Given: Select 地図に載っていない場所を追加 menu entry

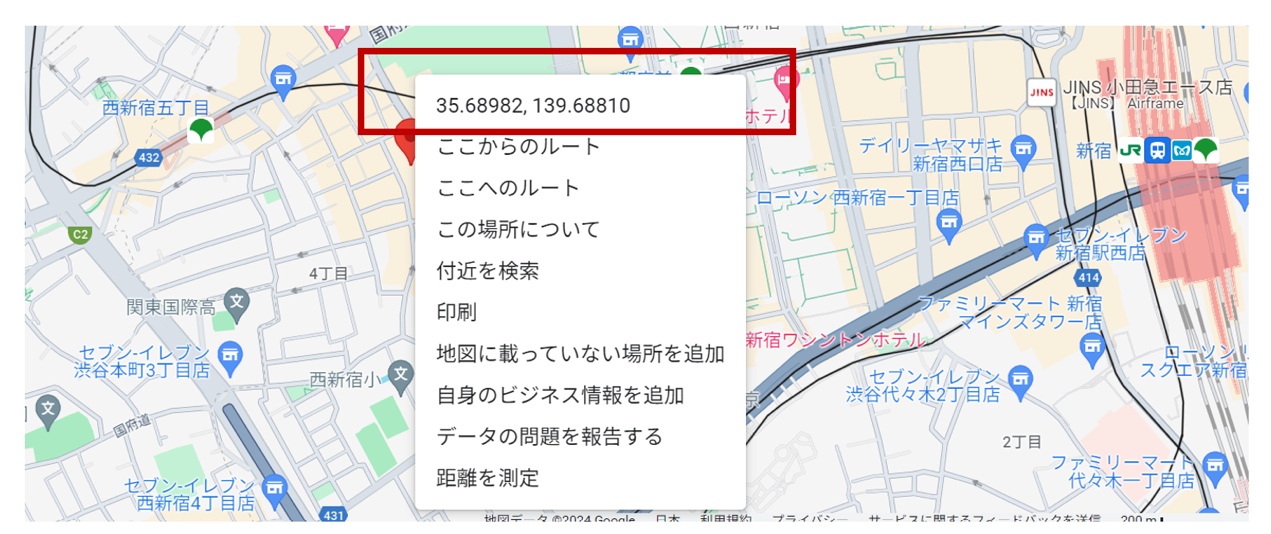Looking at the screenshot, I should pyautogui.click(x=580, y=354).
